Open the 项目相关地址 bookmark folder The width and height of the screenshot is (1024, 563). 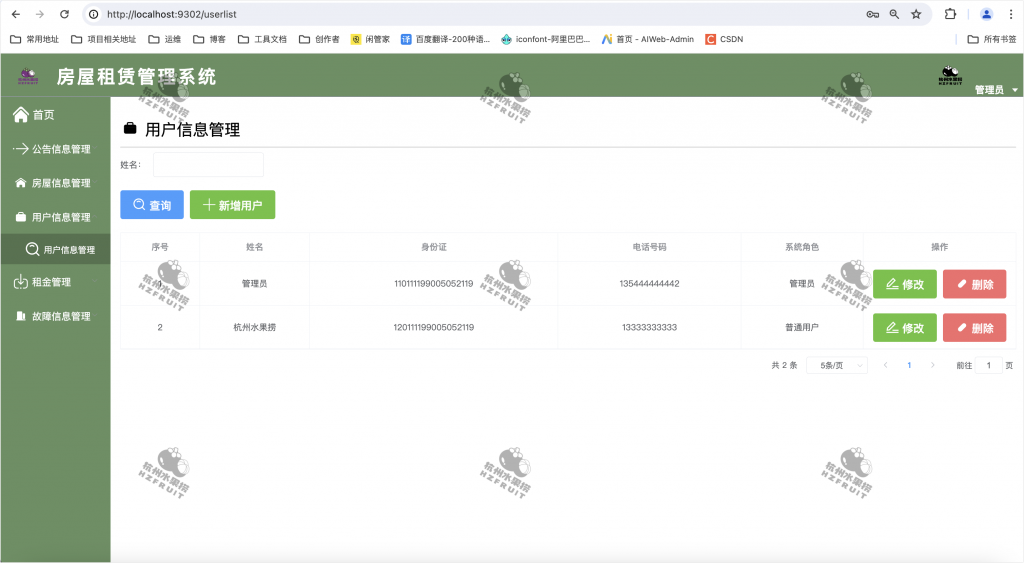(x=104, y=39)
